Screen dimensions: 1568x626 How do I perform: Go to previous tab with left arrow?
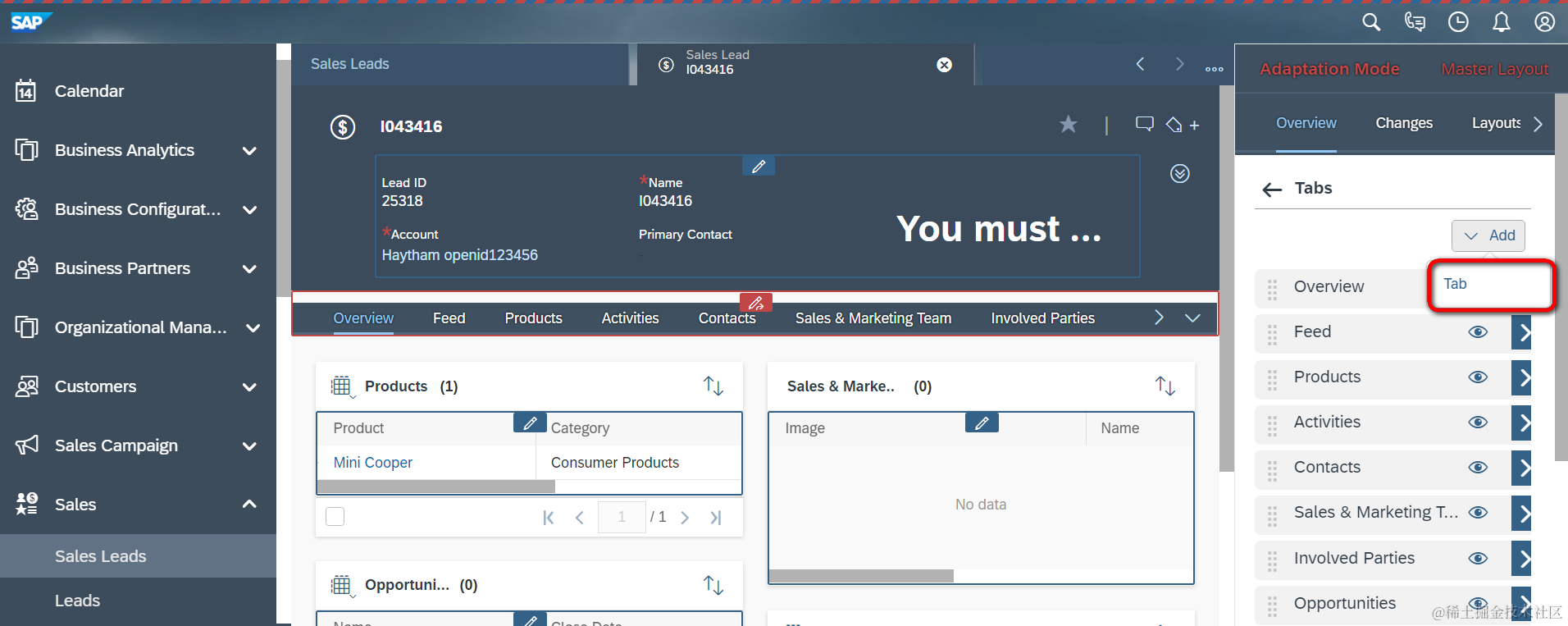click(x=1140, y=64)
